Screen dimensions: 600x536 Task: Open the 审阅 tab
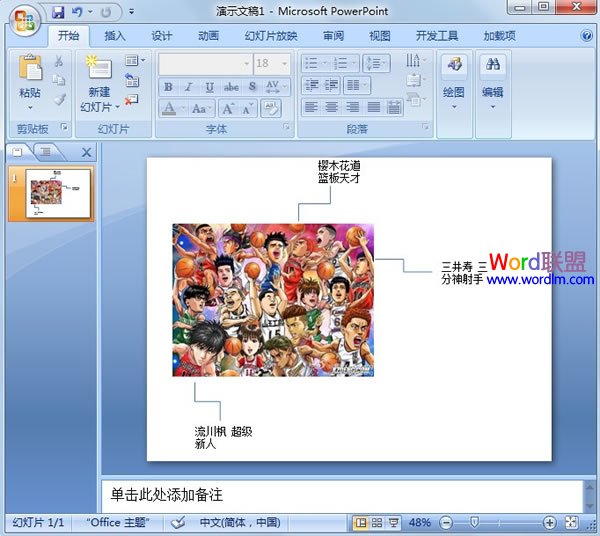click(334, 36)
